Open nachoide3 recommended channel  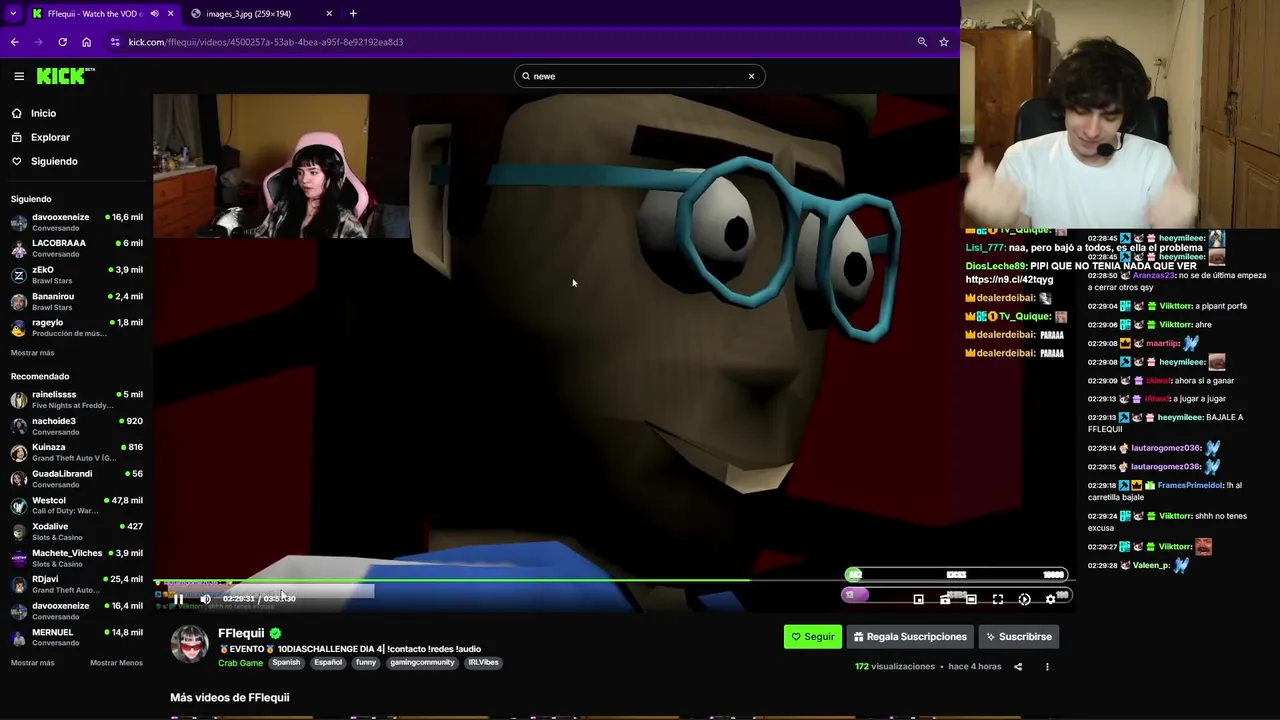coord(76,426)
